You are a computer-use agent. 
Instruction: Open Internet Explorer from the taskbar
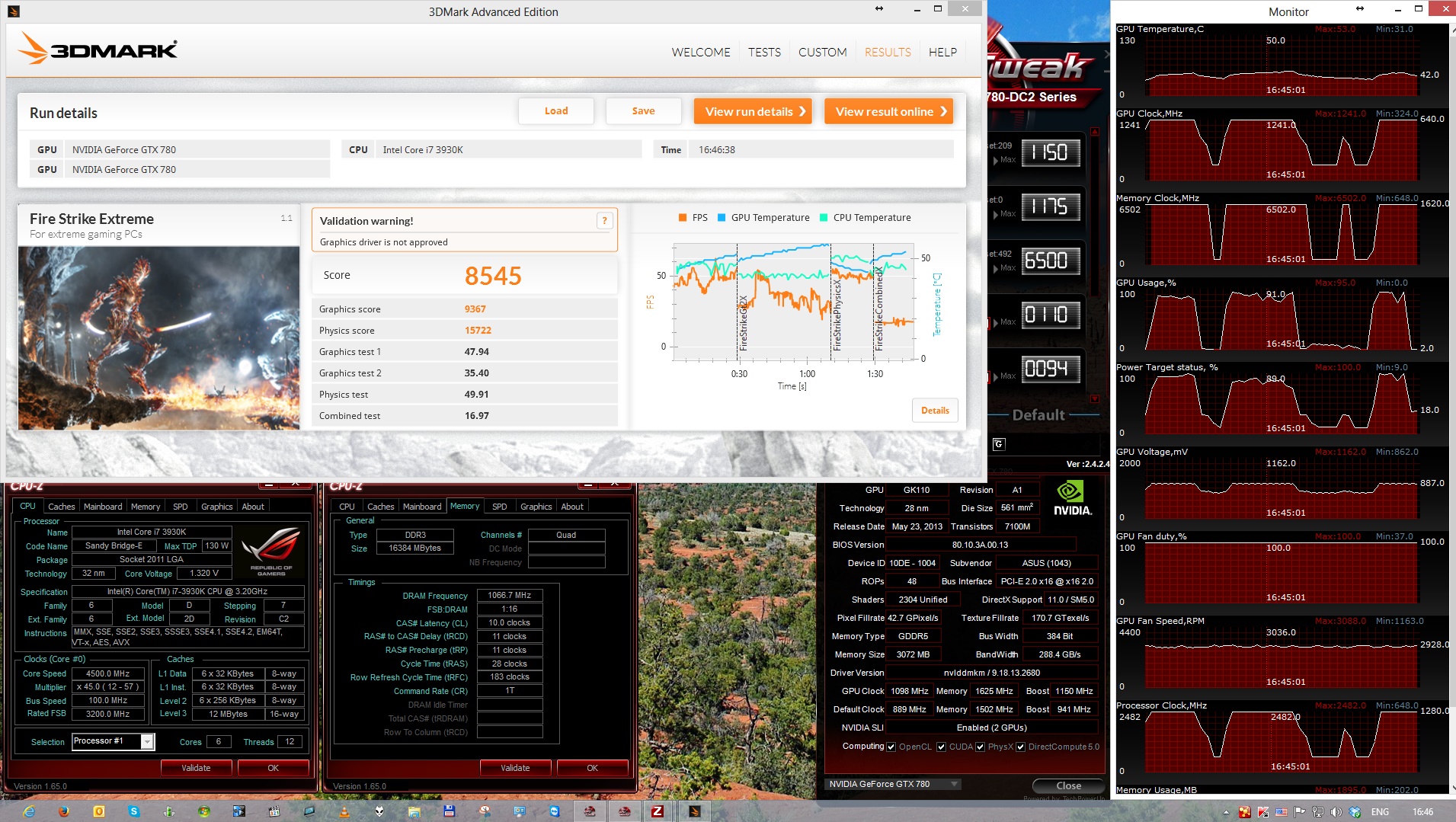pyautogui.click(x=29, y=811)
